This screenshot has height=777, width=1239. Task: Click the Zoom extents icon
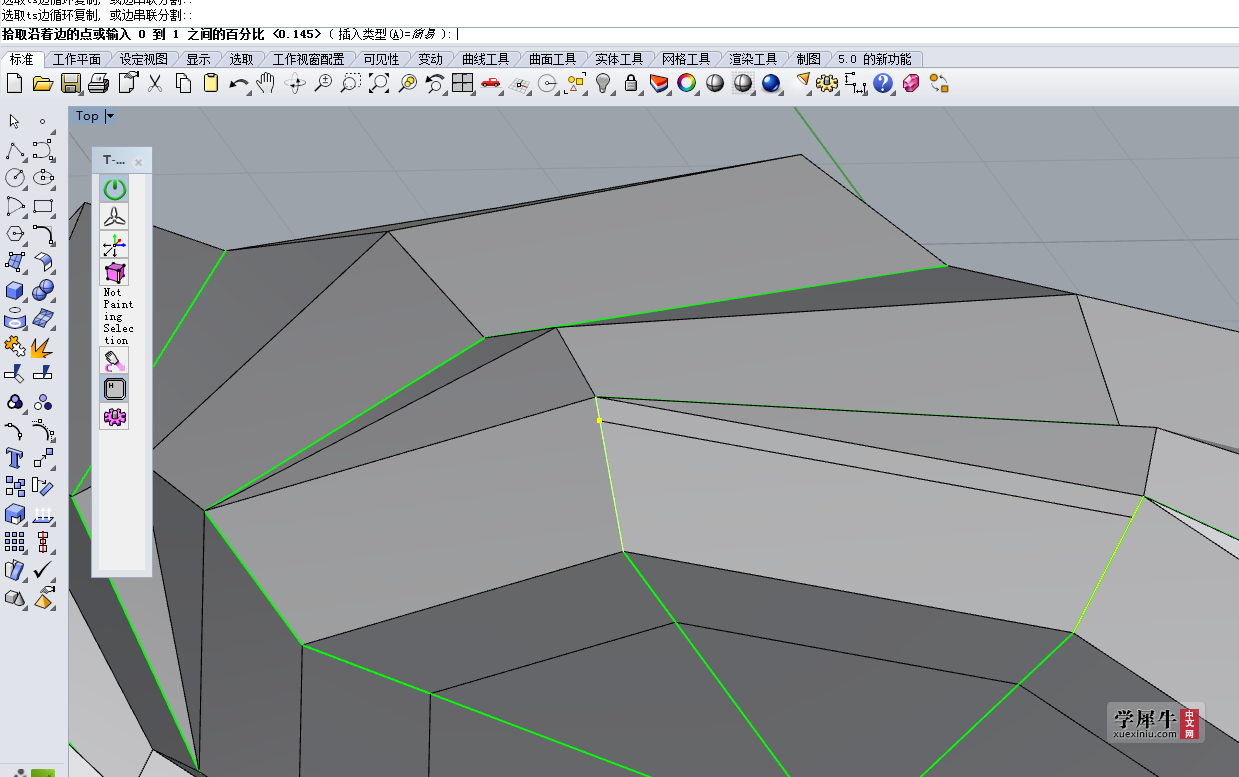(378, 84)
